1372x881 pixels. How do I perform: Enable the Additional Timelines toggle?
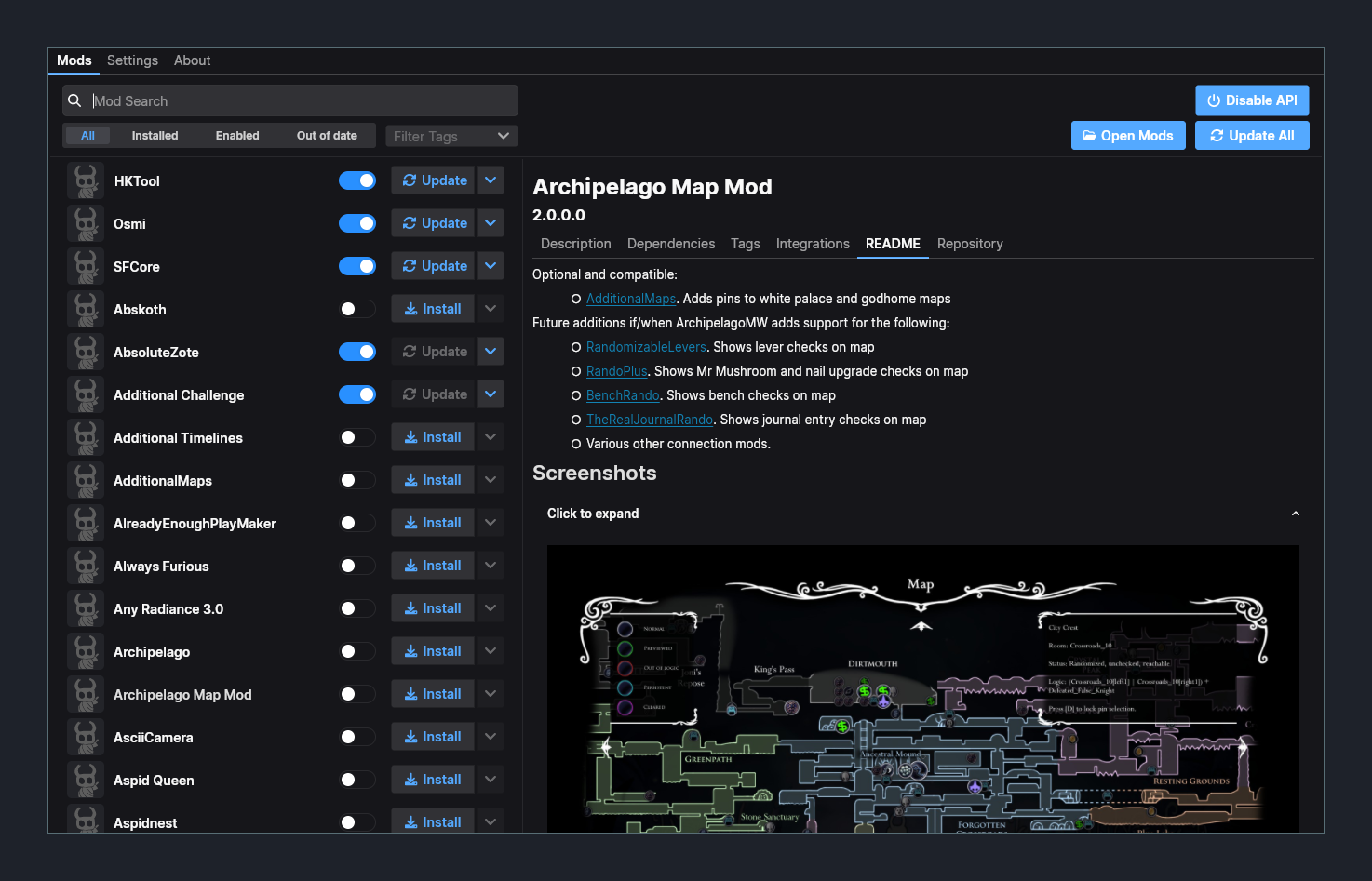pos(357,437)
